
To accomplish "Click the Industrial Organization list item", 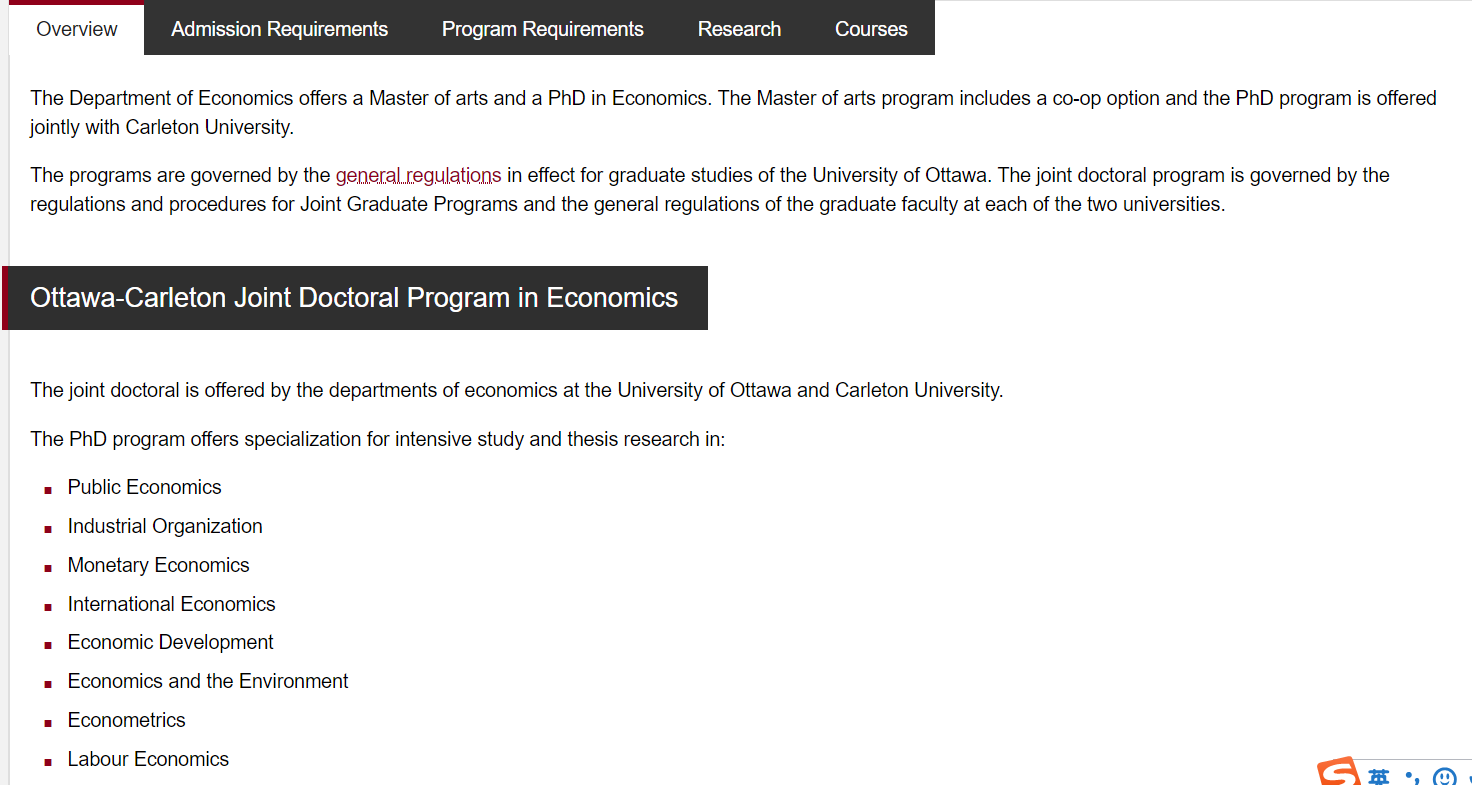I will pos(165,526).
